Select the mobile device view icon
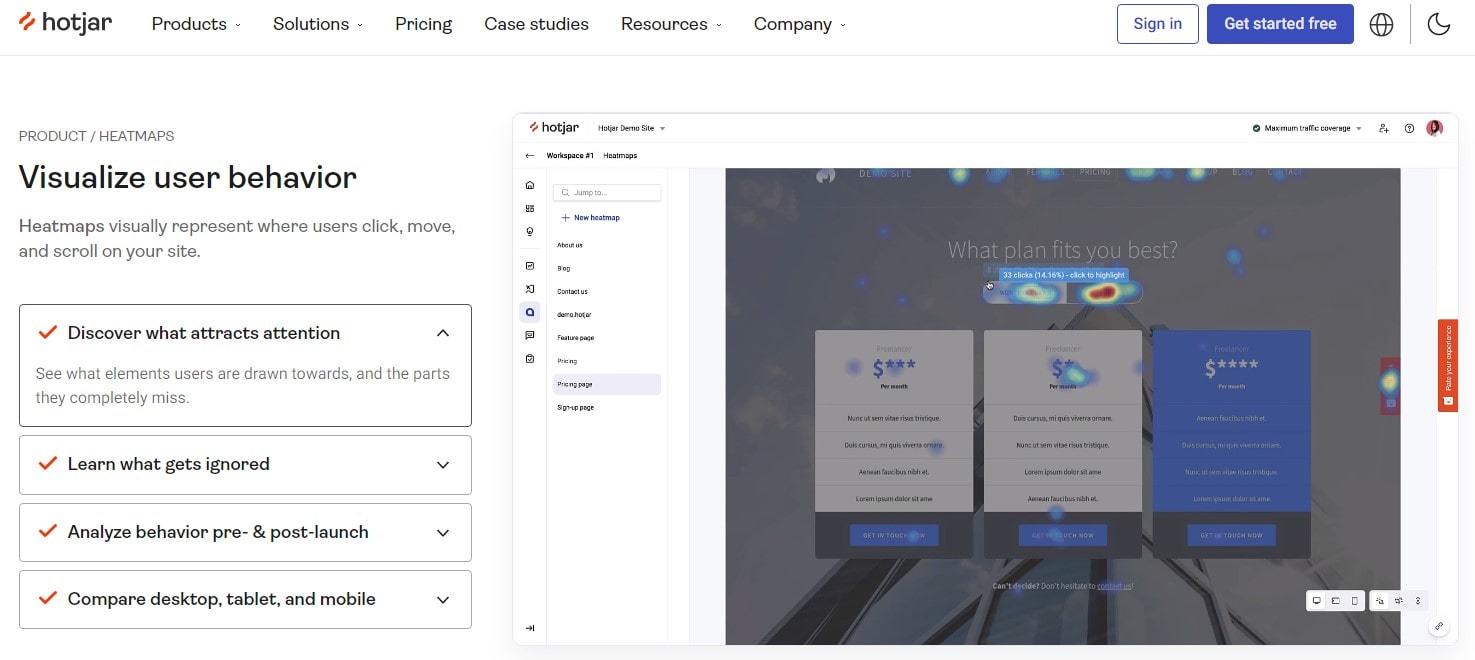 pyautogui.click(x=1355, y=601)
